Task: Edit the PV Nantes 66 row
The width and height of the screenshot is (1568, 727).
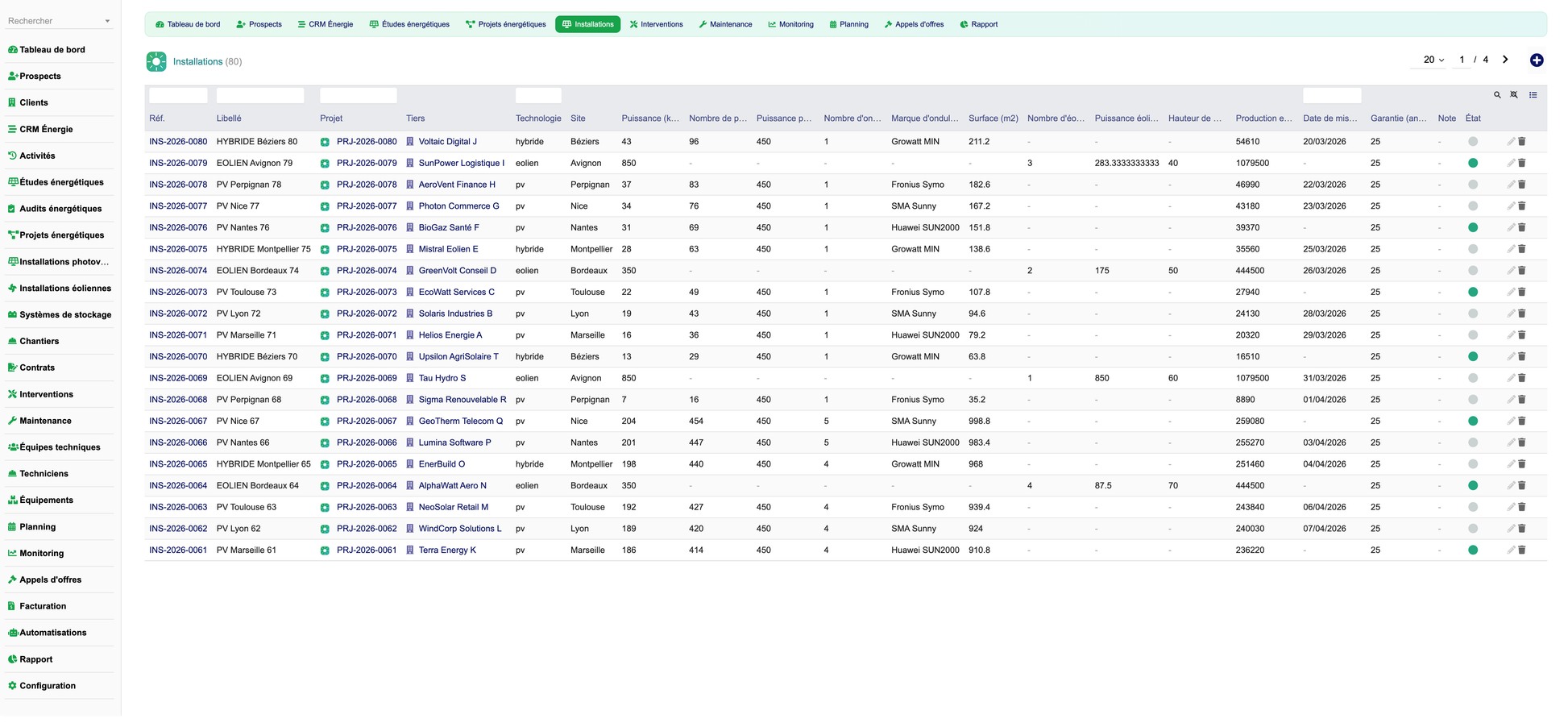Action: [1511, 443]
